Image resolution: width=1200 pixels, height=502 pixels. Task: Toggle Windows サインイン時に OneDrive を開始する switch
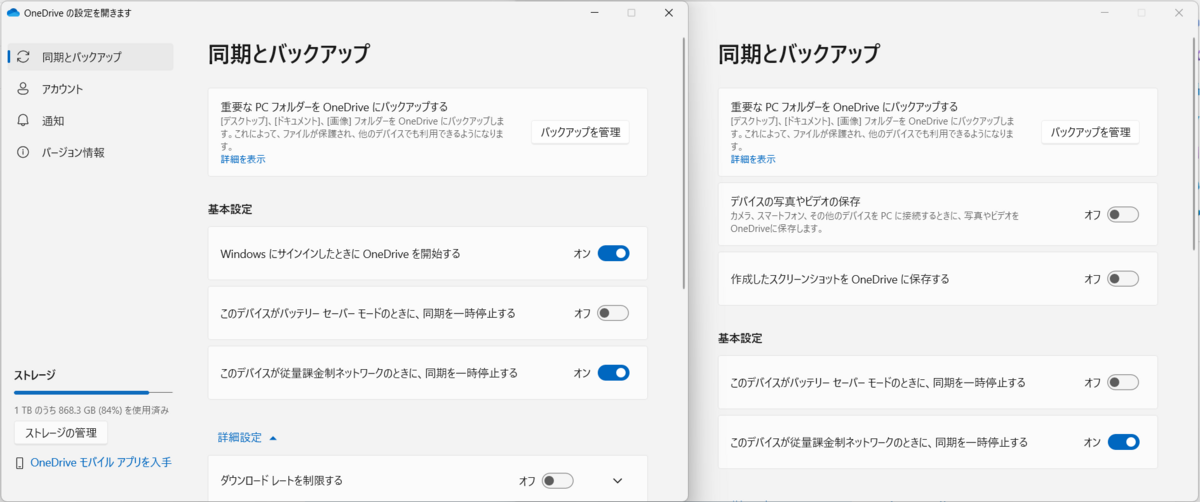click(x=613, y=253)
